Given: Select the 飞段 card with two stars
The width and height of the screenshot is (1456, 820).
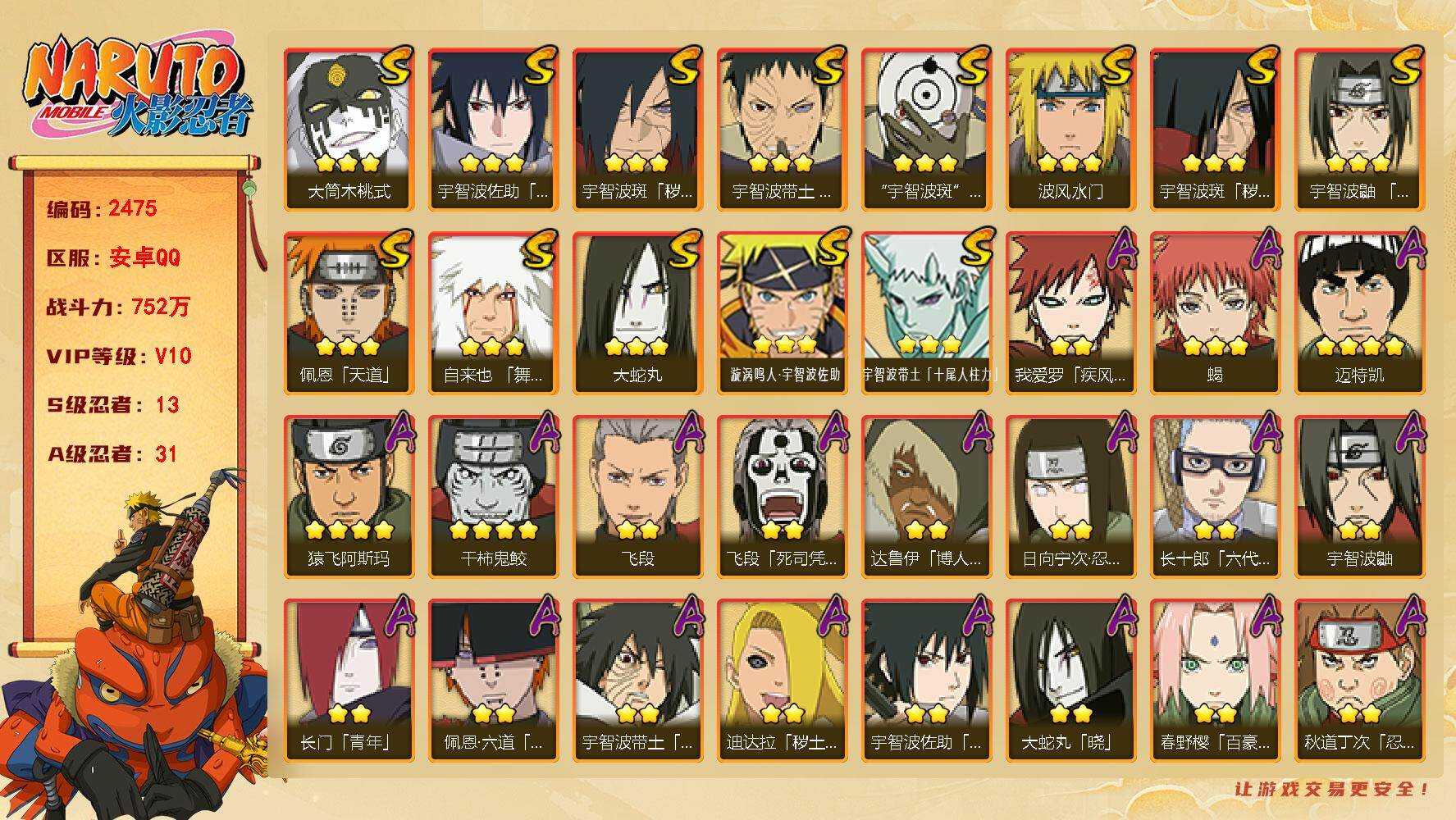Looking at the screenshot, I should point(638,497).
